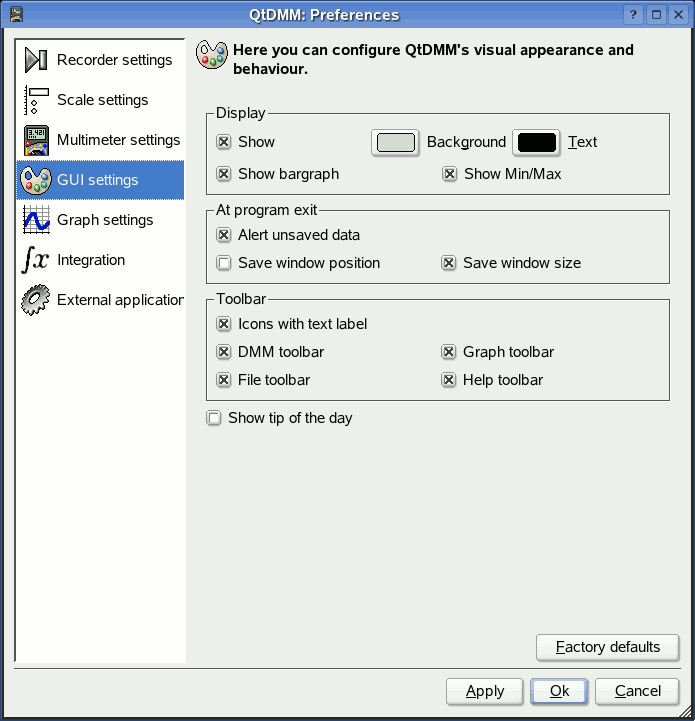
Task: Enable Show tip of the day
Action: pos(214,418)
